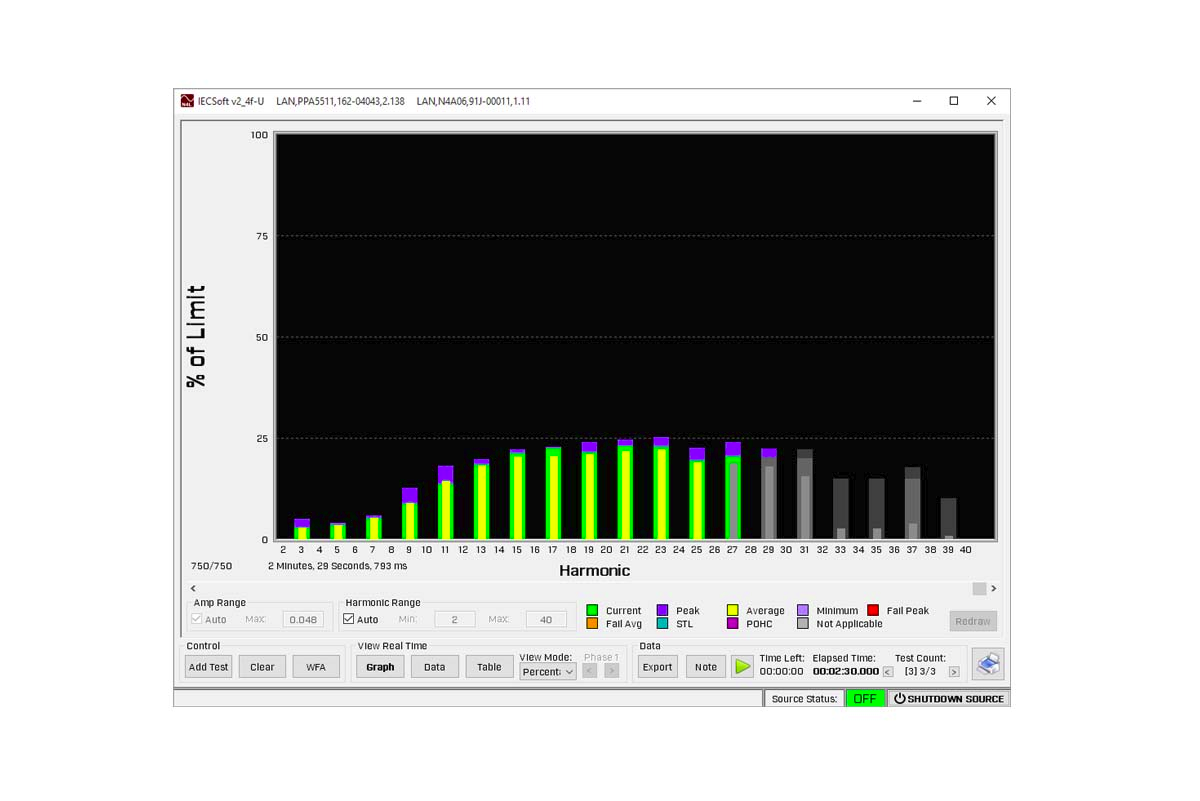1200x801 pixels.
Task: Close the IECSoft window
Action: pos(991,101)
